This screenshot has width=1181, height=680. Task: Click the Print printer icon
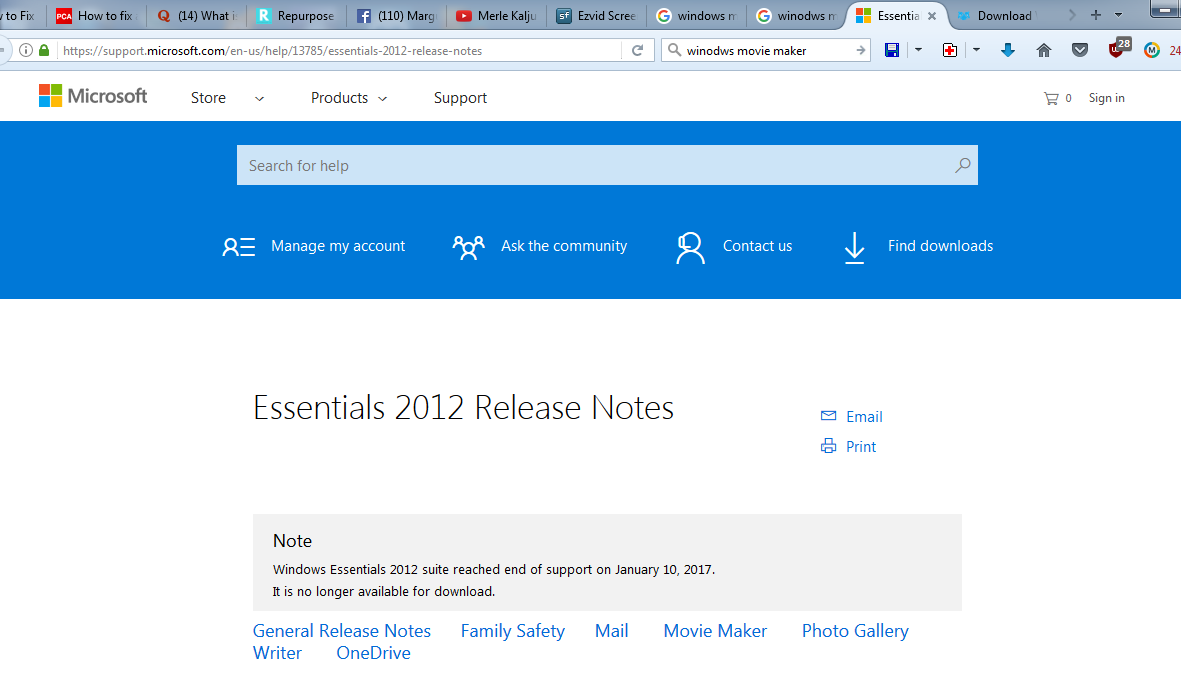(x=829, y=446)
